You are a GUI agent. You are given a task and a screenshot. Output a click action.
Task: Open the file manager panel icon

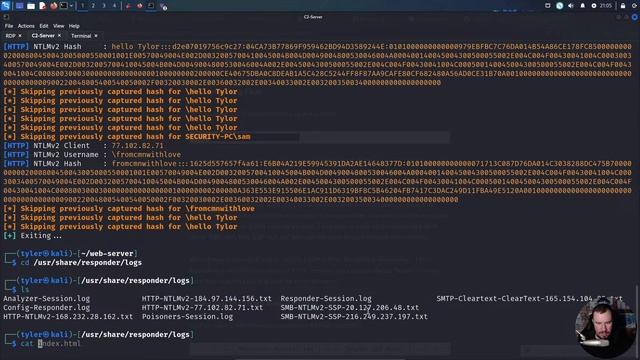31,6
